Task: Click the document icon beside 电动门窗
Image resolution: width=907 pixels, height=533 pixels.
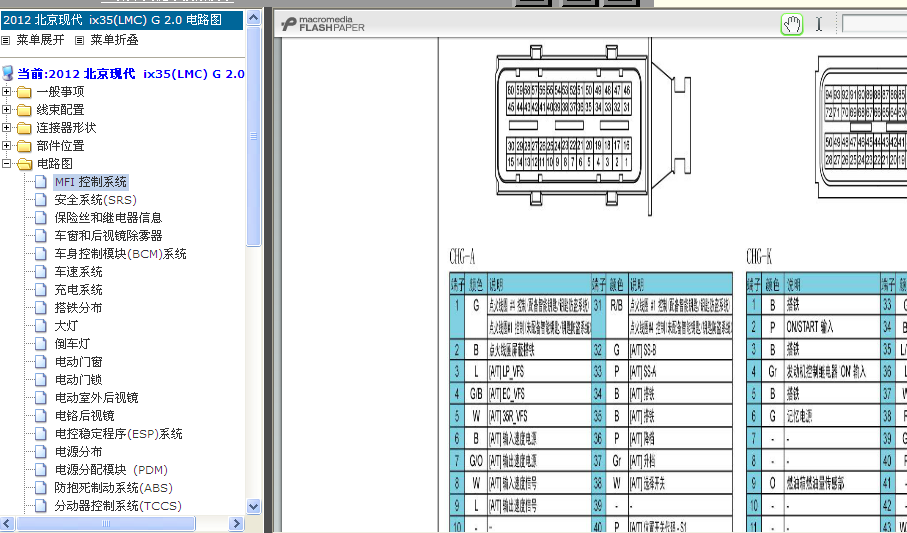Action: coord(40,362)
